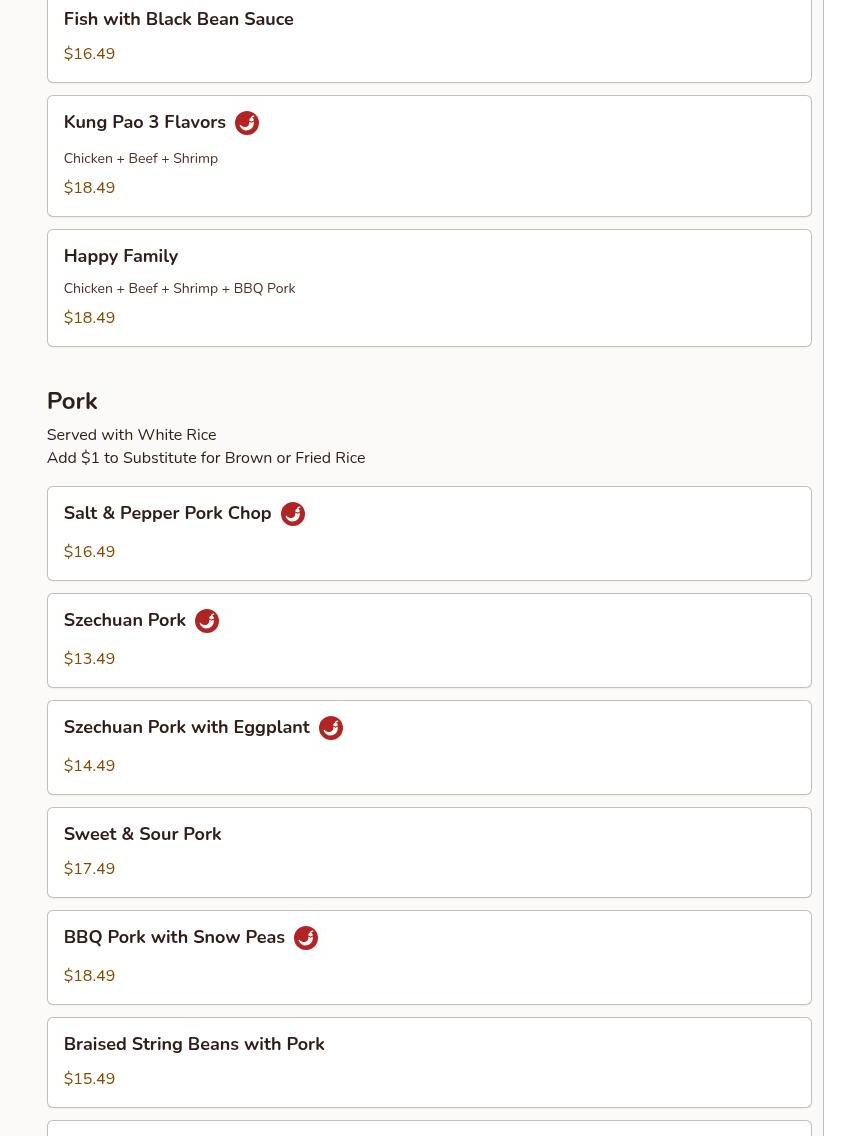
Task: Click spicy icon next to BBQ Pork with Snow Peas
Action: pos(306,938)
